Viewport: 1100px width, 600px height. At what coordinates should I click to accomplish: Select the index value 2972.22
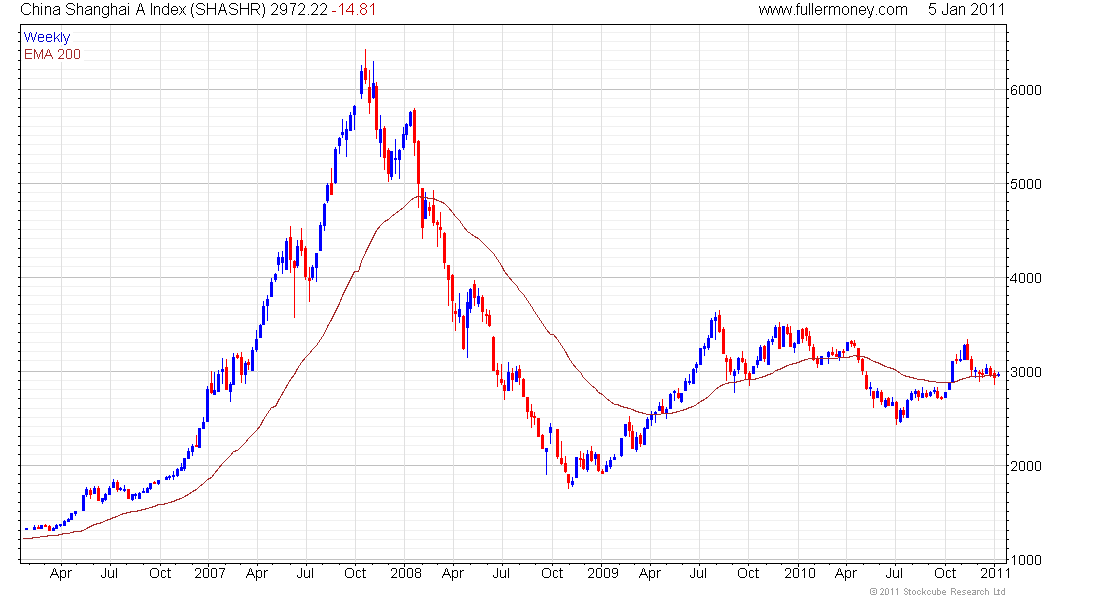[x=299, y=10]
